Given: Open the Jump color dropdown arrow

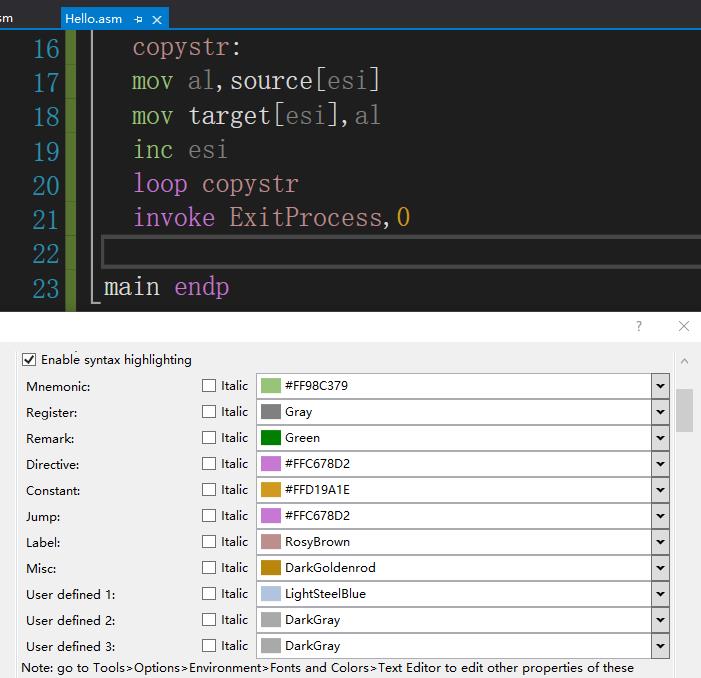Looking at the screenshot, I should tap(660, 515).
